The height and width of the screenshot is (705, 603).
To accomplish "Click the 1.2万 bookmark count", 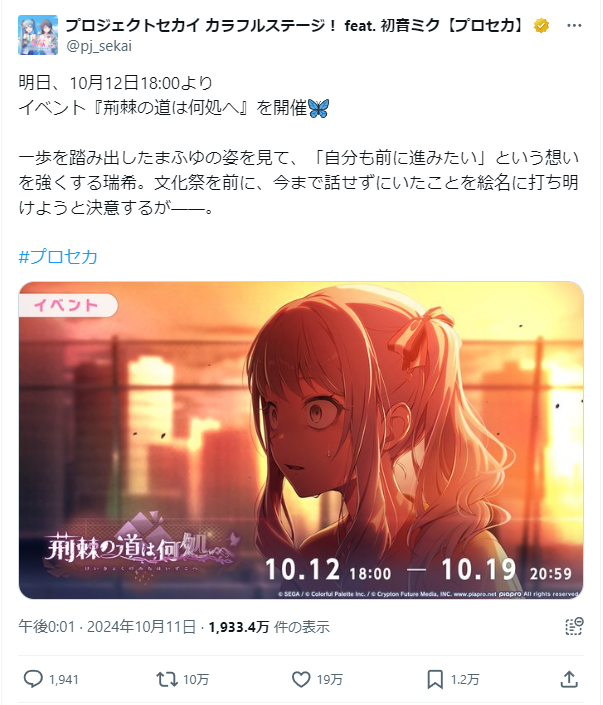I will (x=465, y=679).
